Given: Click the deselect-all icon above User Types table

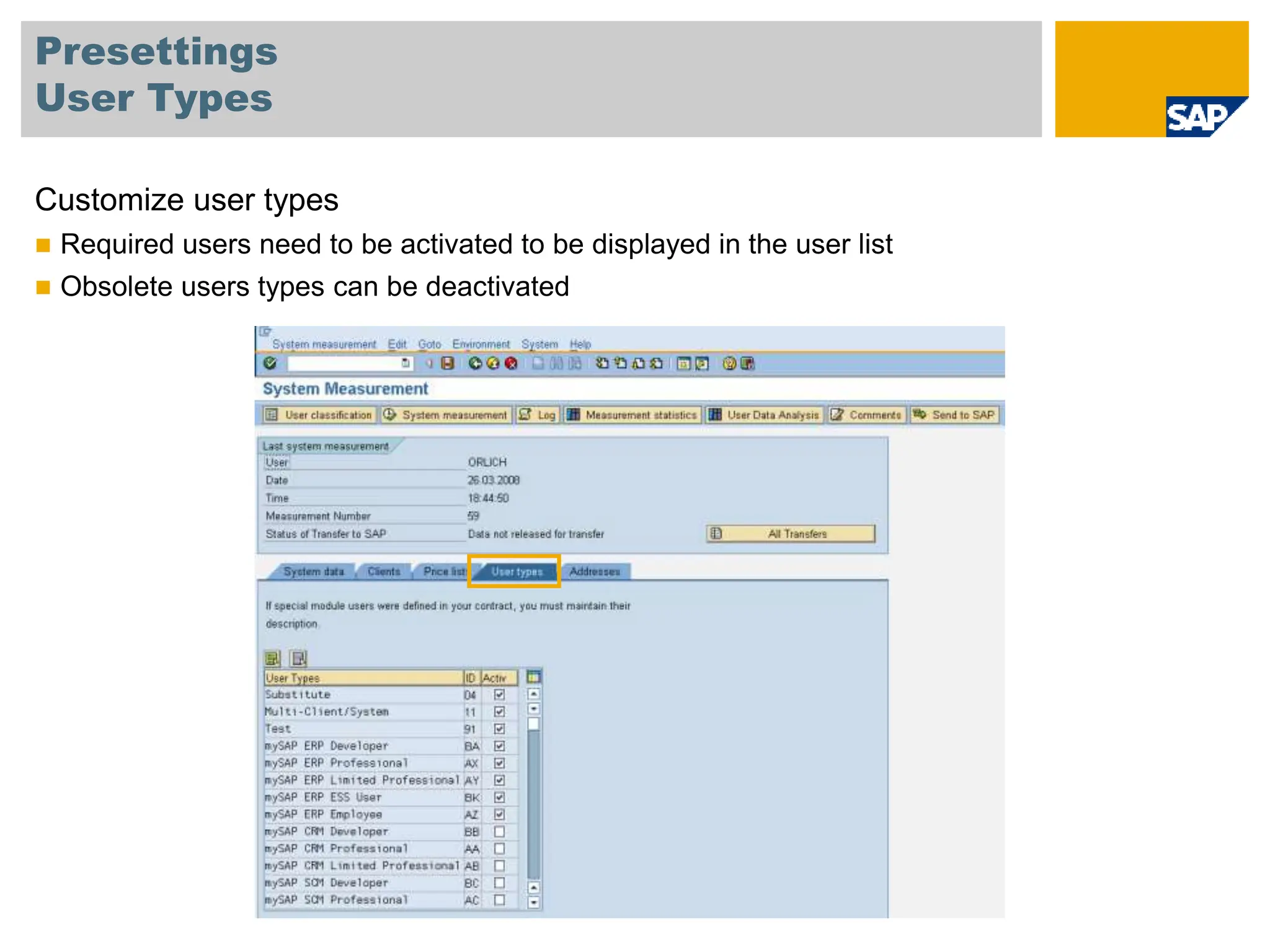Looking at the screenshot, I should (x=299, y=658).
